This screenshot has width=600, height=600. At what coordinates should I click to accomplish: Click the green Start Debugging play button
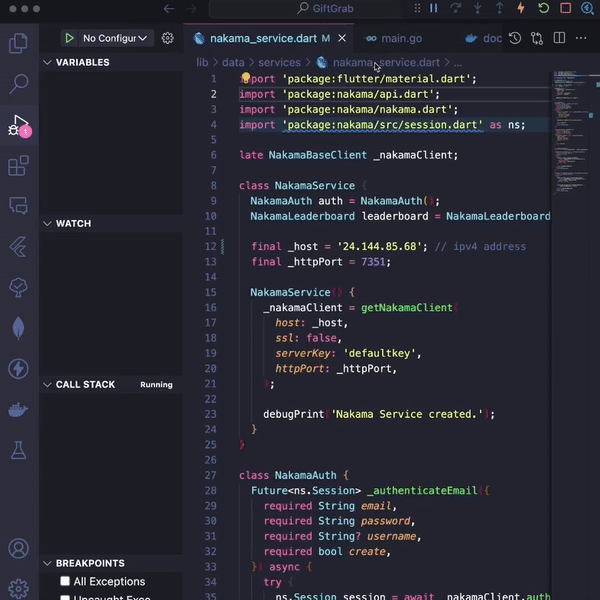pyautogui.click(x=69, y=38)
